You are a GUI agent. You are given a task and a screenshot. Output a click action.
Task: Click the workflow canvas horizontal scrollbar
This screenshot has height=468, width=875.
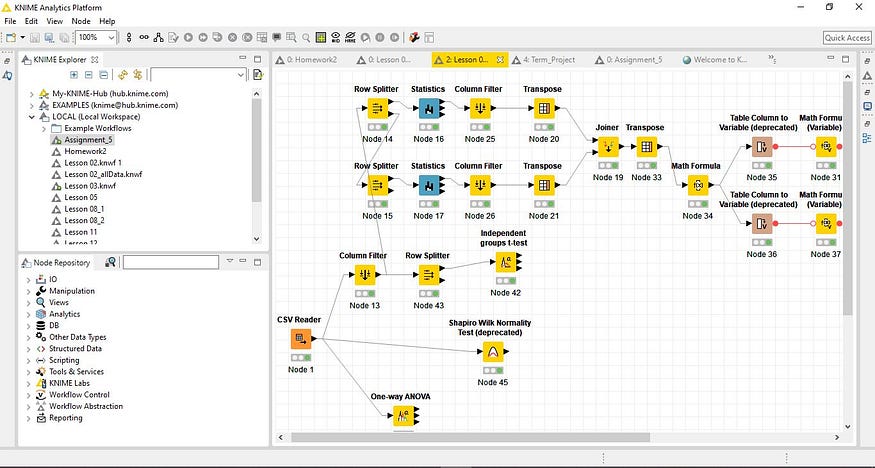click(470, 437)
